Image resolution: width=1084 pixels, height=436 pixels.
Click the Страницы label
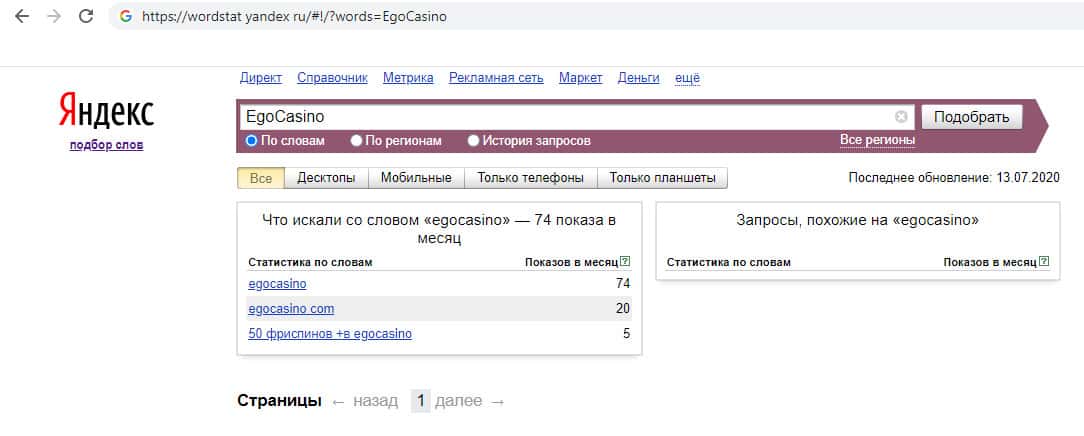[279, 401]
